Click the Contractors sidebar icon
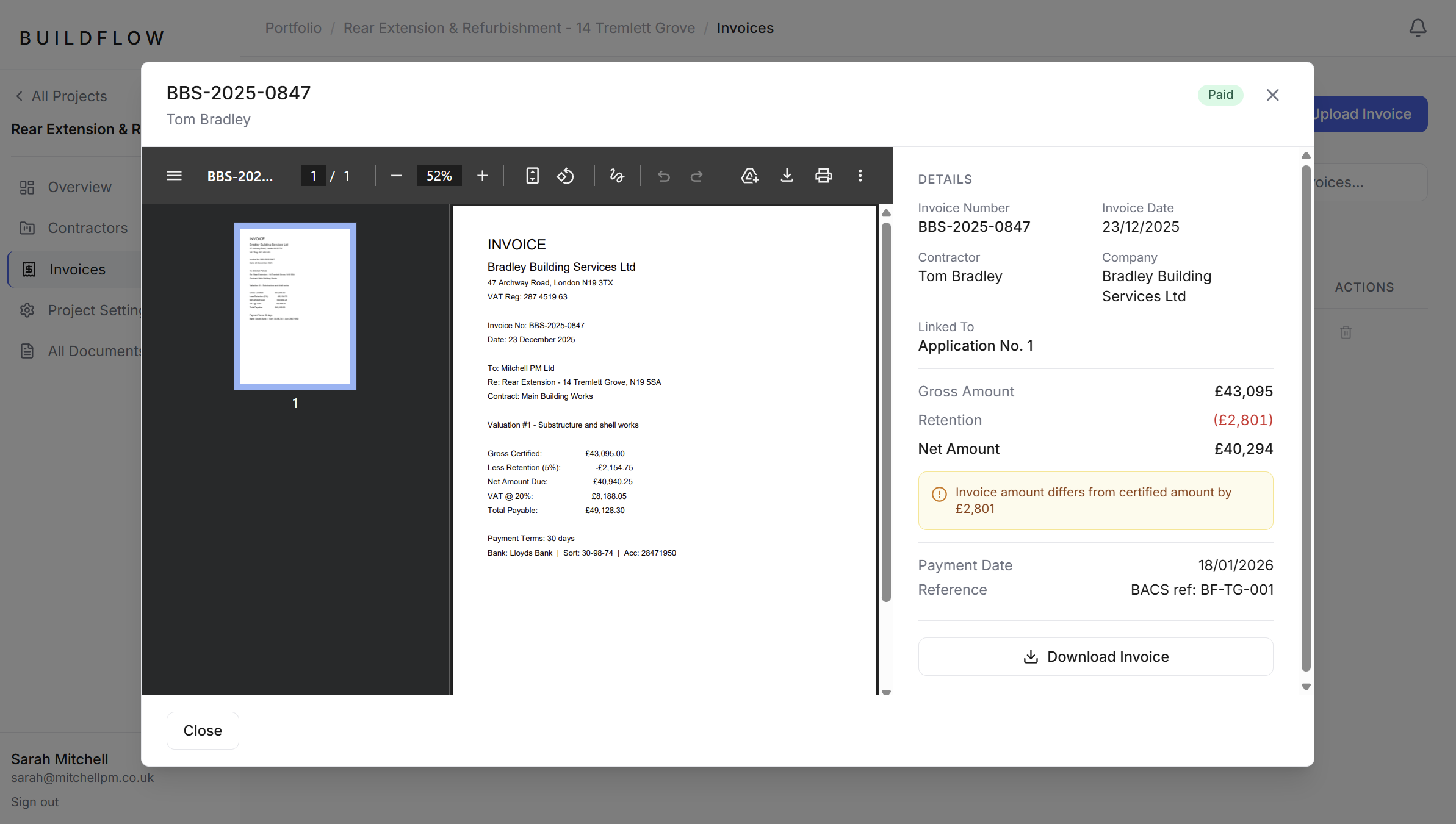The height and width of the screenshot is (824, 1456). pos(27,228)
